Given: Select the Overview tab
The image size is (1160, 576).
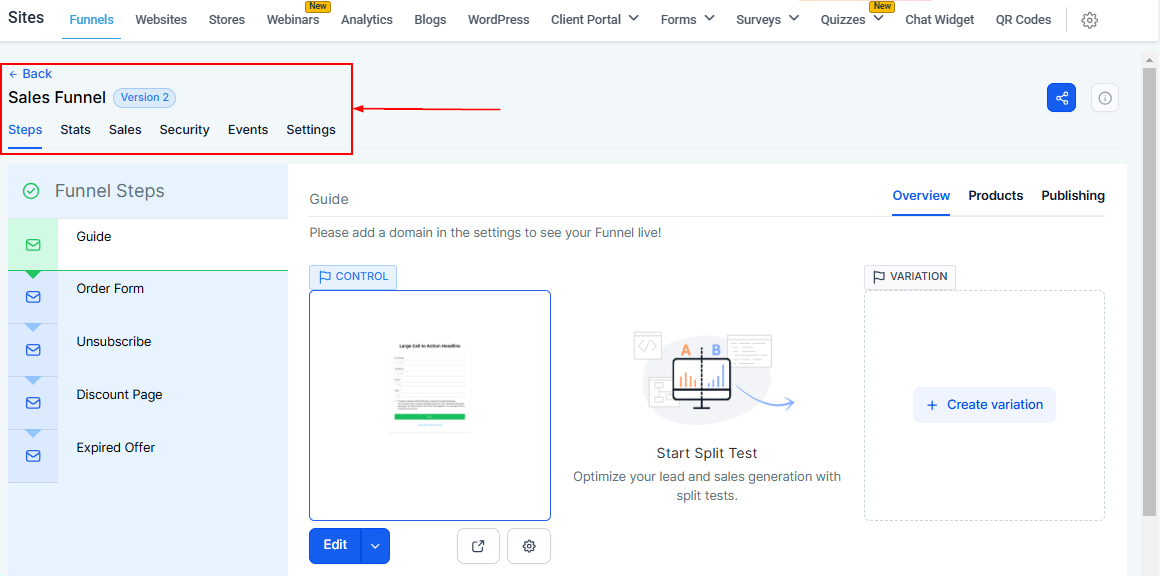Looking at the screenshot, I should point(921,196).
